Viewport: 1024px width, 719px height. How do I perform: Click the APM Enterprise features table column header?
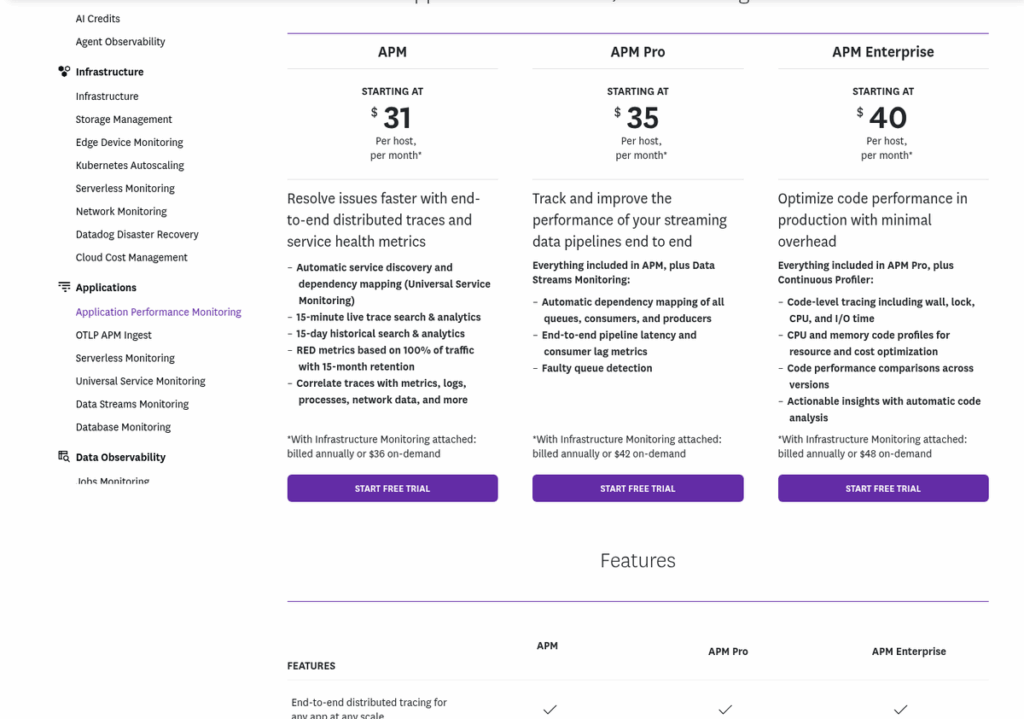click(909, 651)
